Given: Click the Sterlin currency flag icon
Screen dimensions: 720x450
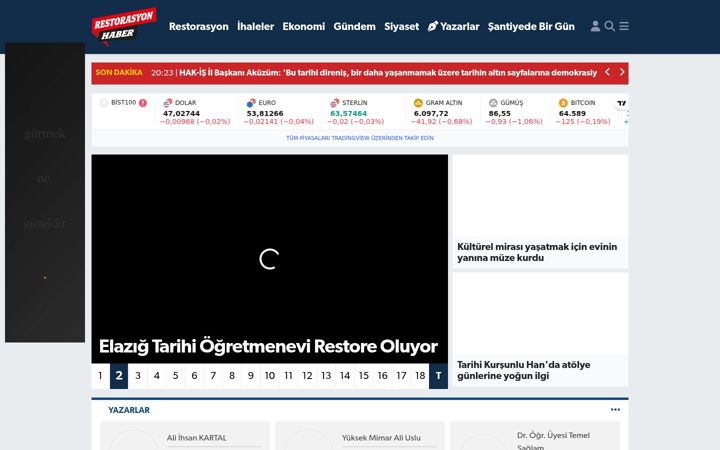Looking at the screenshot, I should [335, 103].
